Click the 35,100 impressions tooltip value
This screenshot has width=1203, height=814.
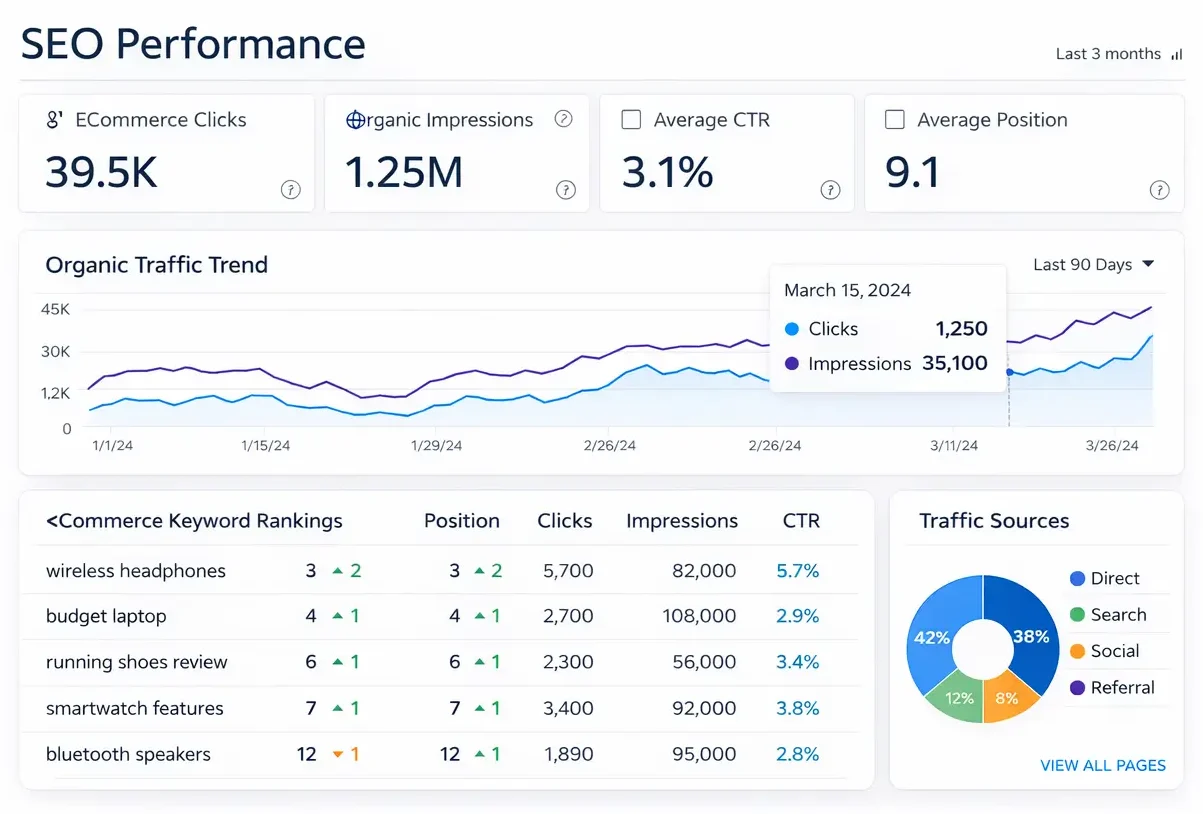(x=955, y=364)
